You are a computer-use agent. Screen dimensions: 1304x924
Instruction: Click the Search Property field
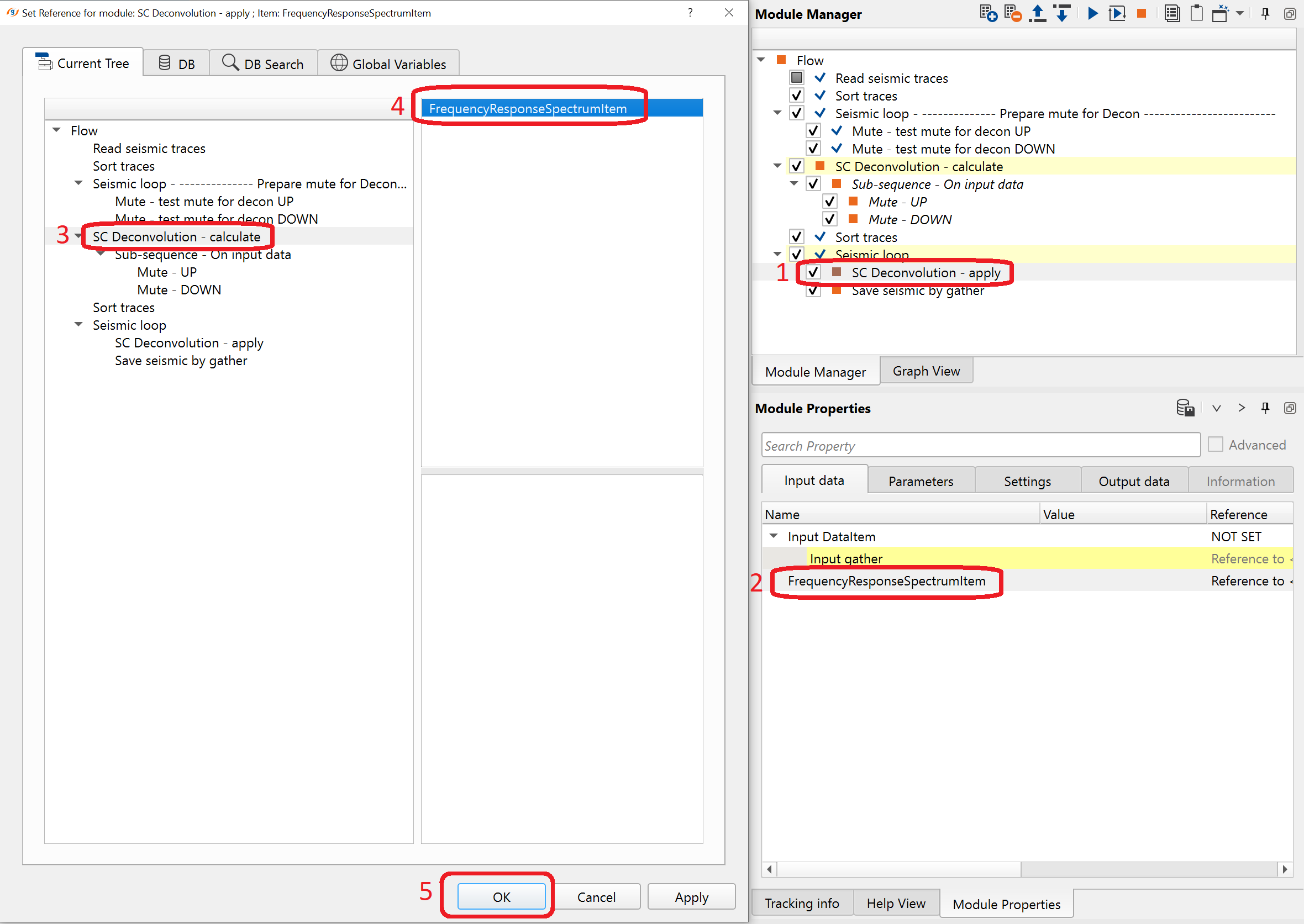[980, 446]
